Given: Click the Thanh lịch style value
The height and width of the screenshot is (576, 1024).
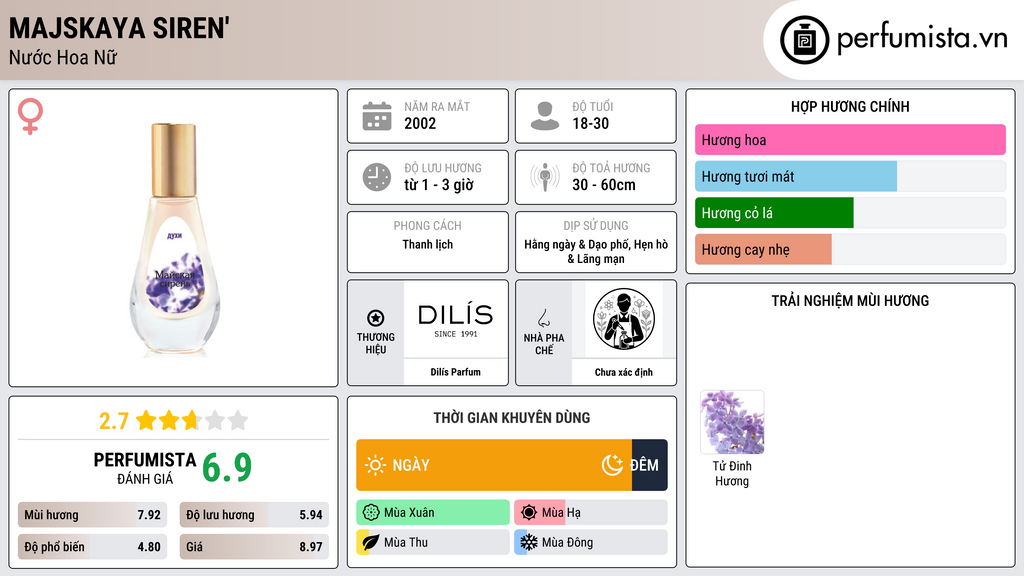Looking at the screenshot, I should [428, 244].
